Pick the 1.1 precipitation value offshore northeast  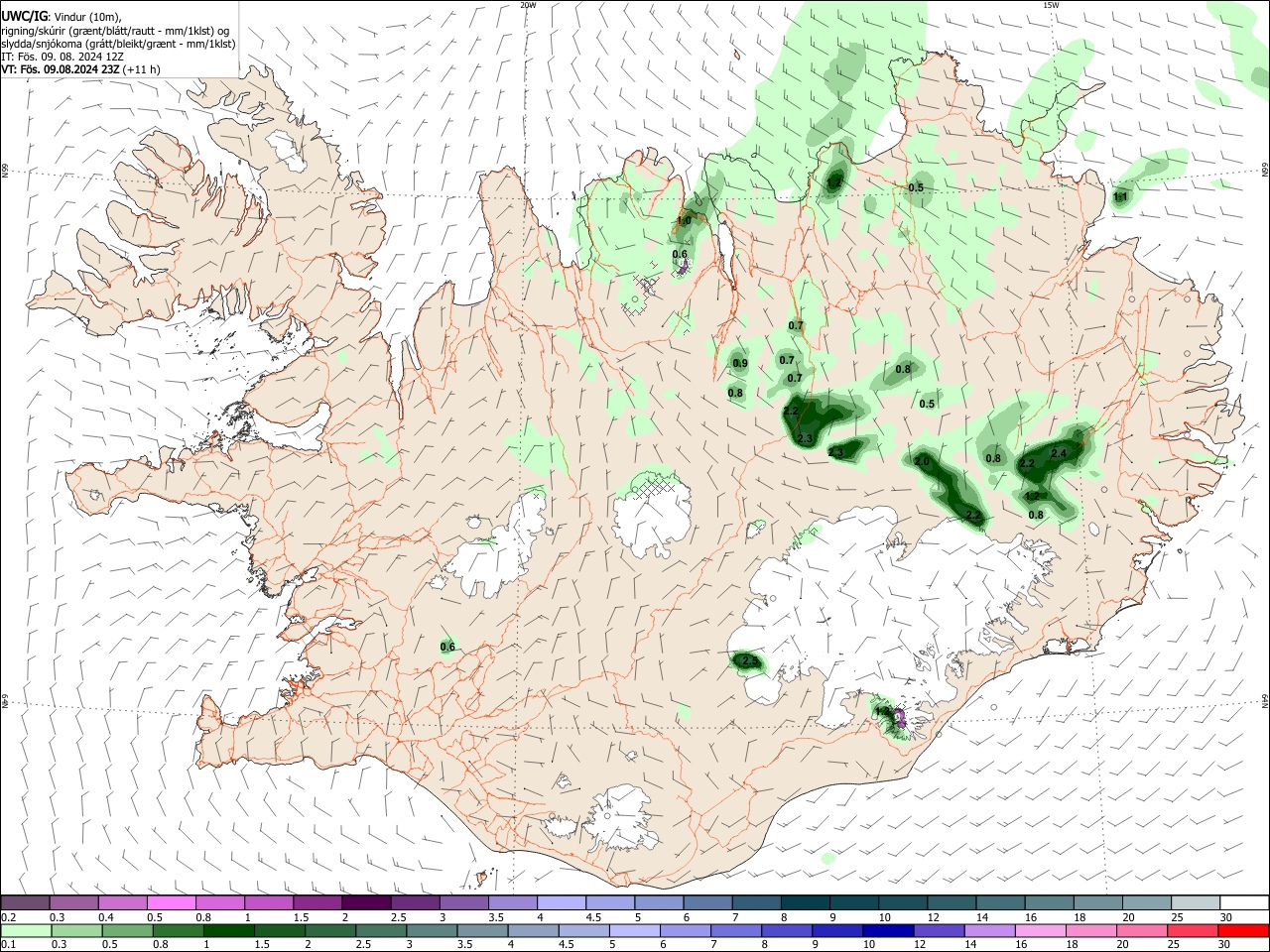(1120, 197)
